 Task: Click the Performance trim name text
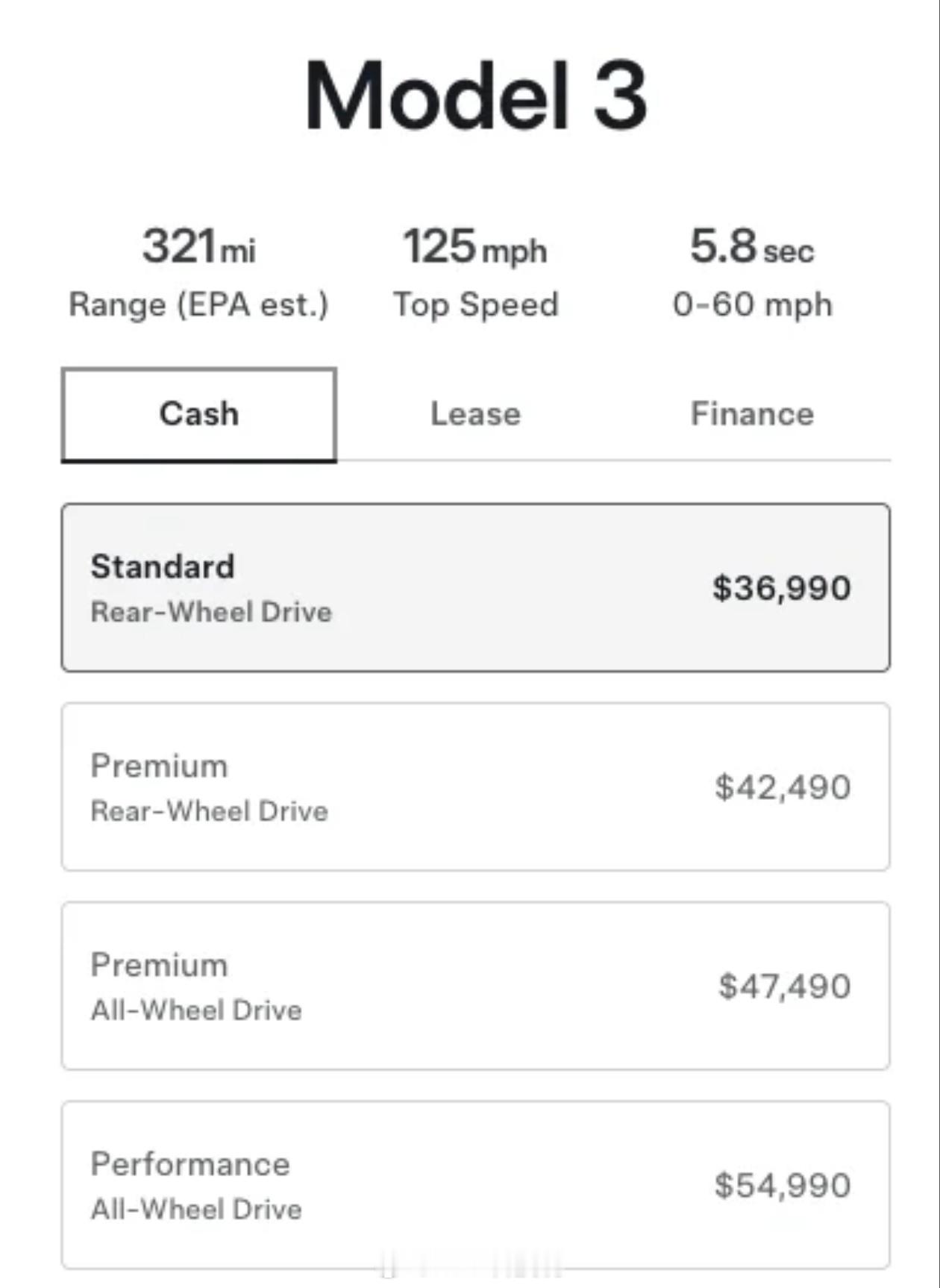(x=190, y=1164)
